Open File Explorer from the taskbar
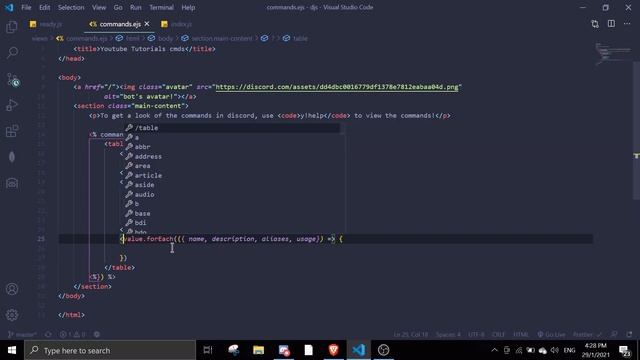The width and height of the screenshot is (640, 360). pos(258,350)
